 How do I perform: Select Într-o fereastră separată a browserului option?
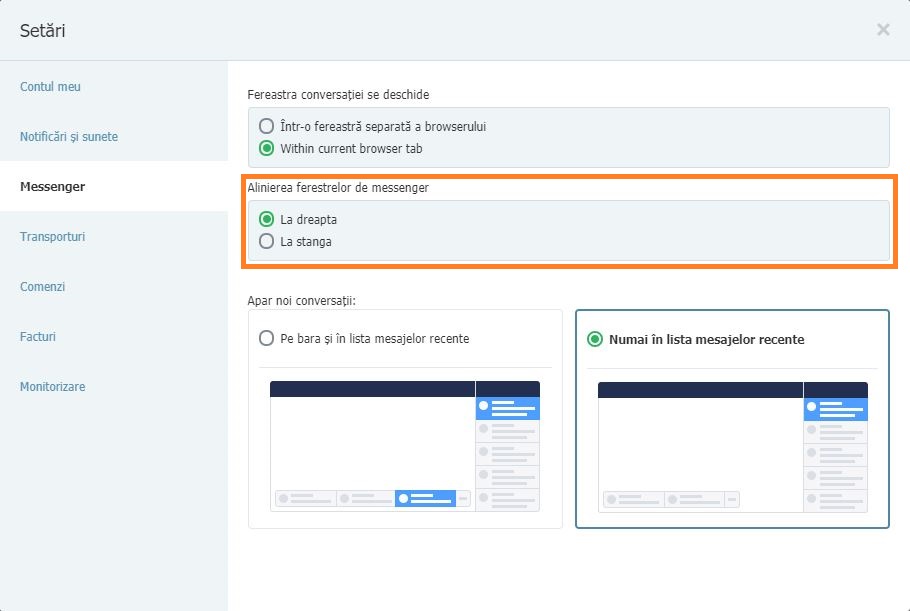(266, 126)
